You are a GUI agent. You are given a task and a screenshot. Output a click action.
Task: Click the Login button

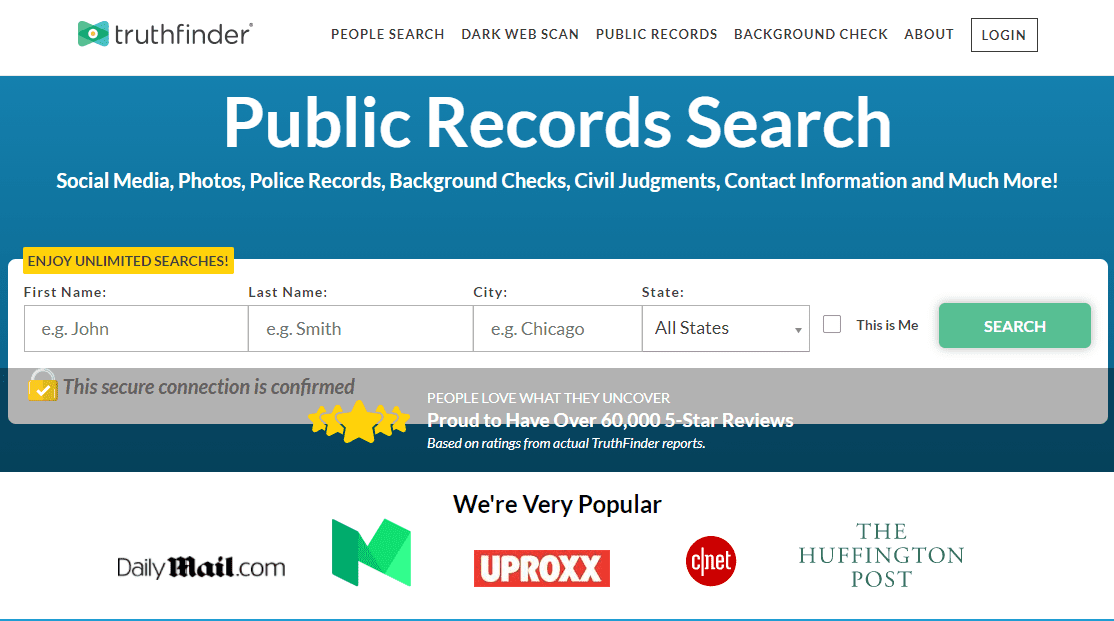click(1003, 35)
